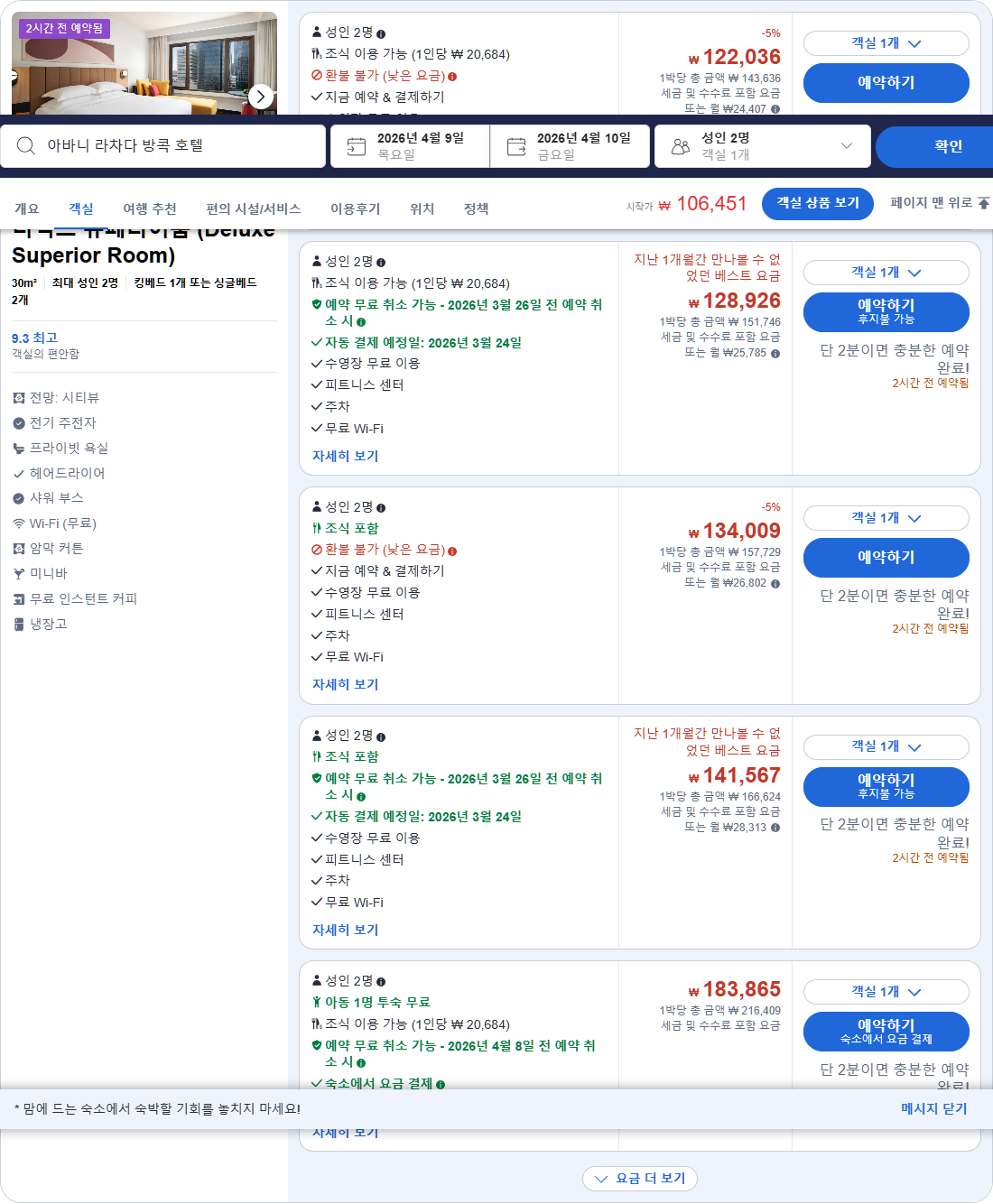
Task: Click the 냉장고 amenity icon
Action: pos(19,625)
